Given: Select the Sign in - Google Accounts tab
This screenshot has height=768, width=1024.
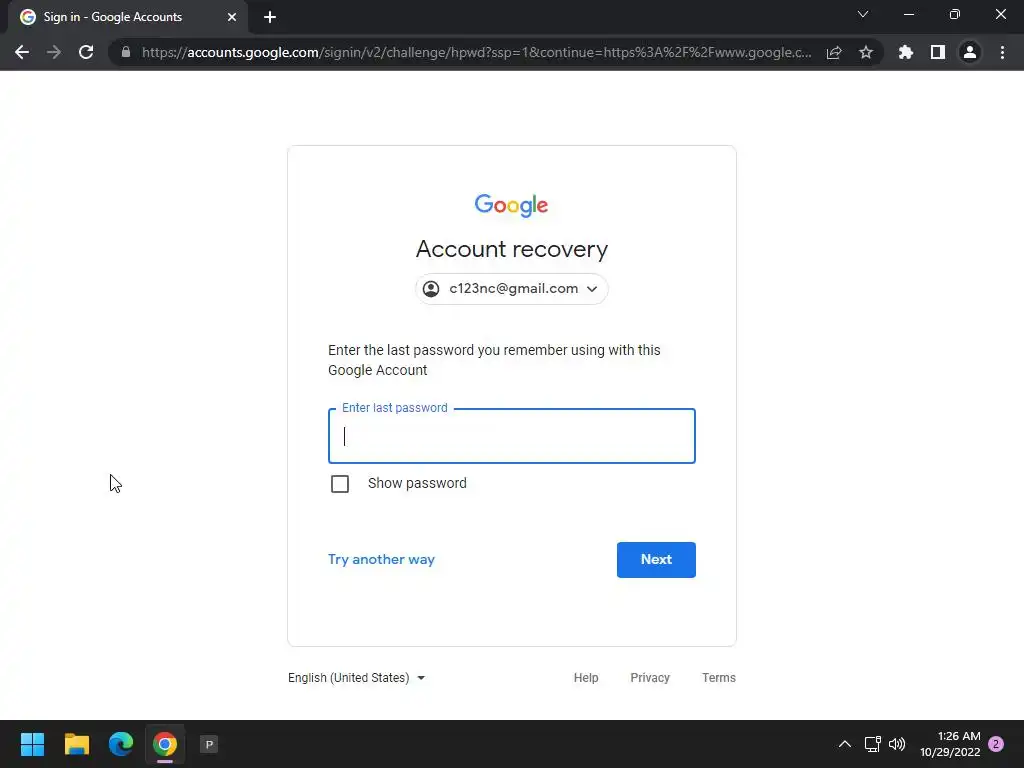Looking at the screenshot, I should tap(128, 17).
